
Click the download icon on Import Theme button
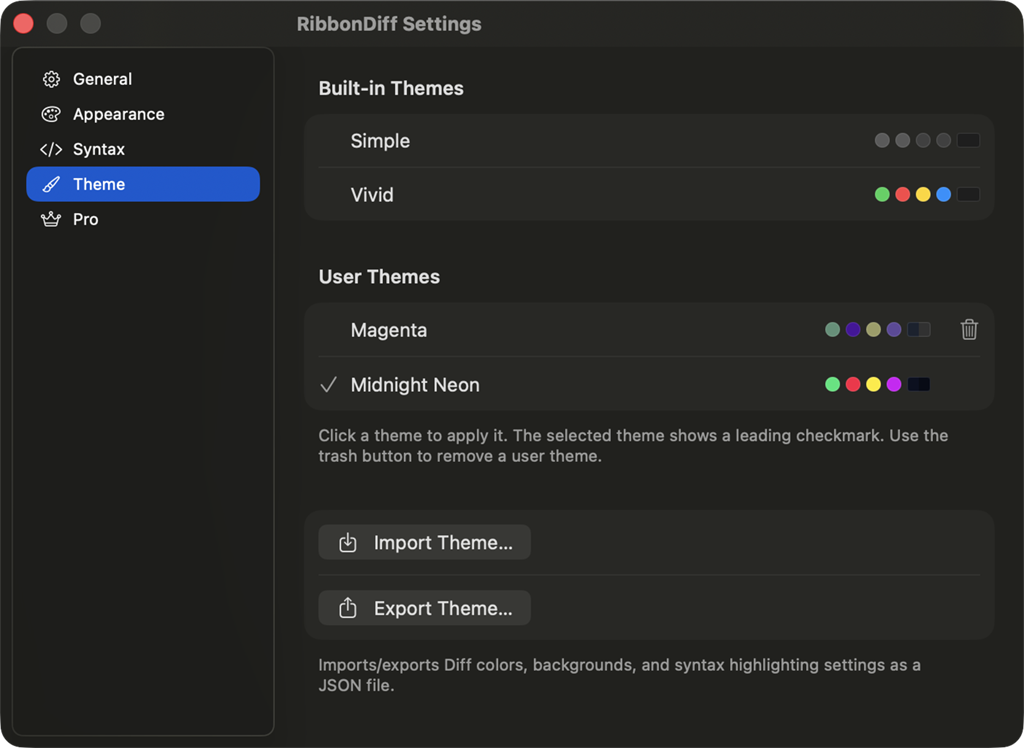(347, 542)
